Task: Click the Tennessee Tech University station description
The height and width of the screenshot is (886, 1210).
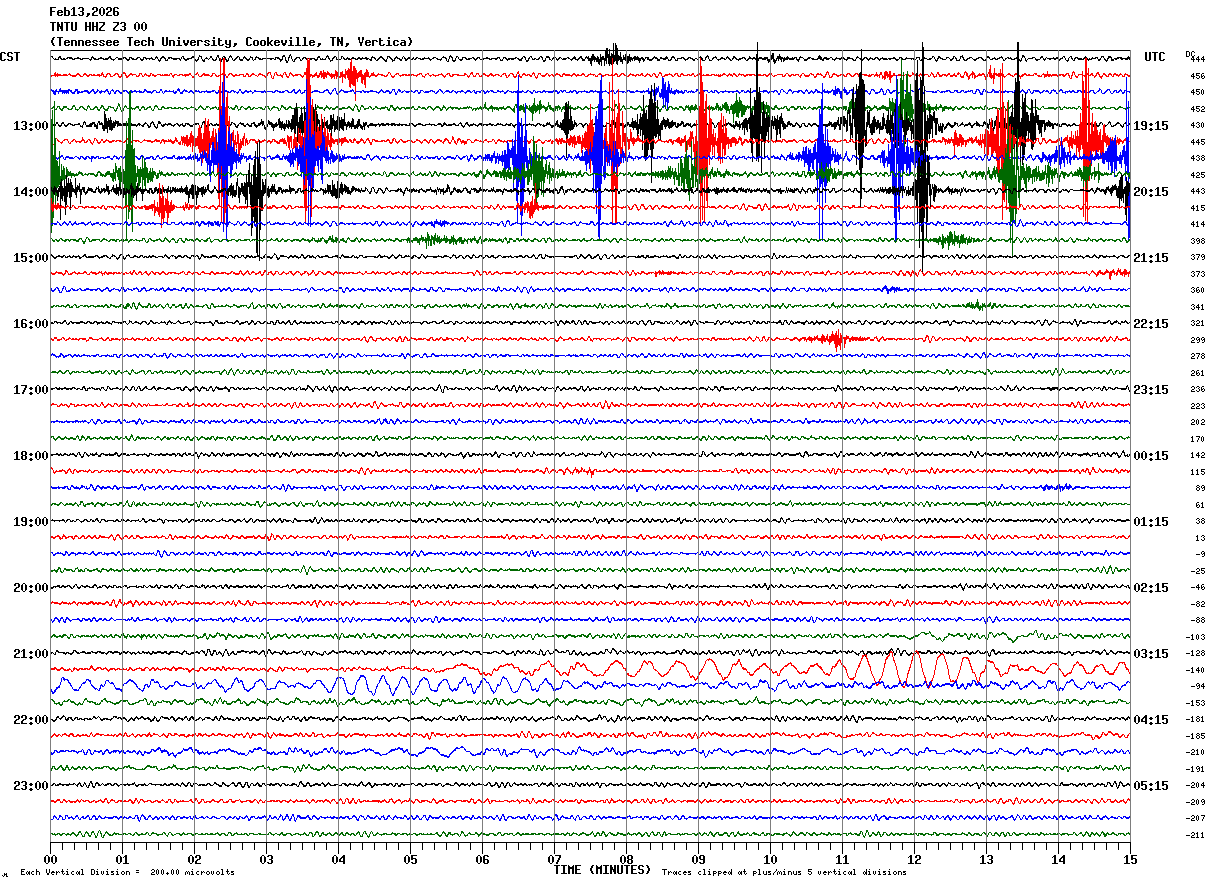Action: [x=231, y=42]
